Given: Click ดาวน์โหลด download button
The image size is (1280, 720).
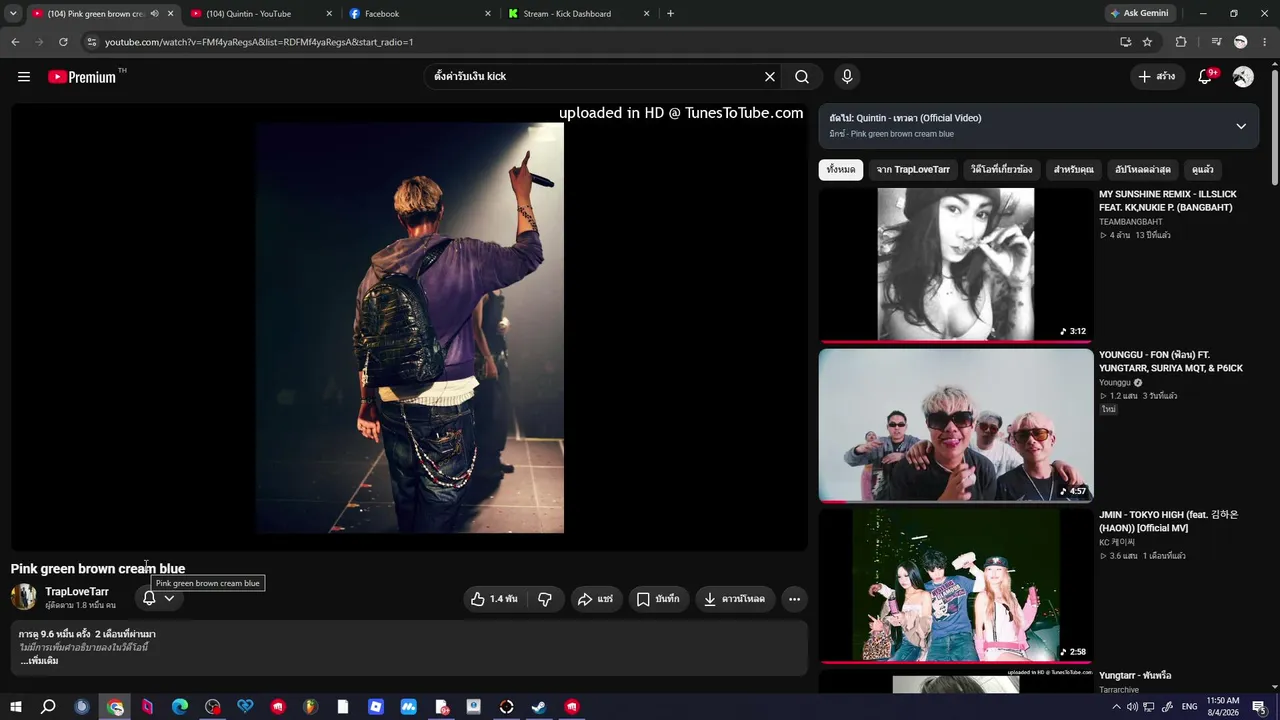Looking at the screenshot, I should click(735, 599).
